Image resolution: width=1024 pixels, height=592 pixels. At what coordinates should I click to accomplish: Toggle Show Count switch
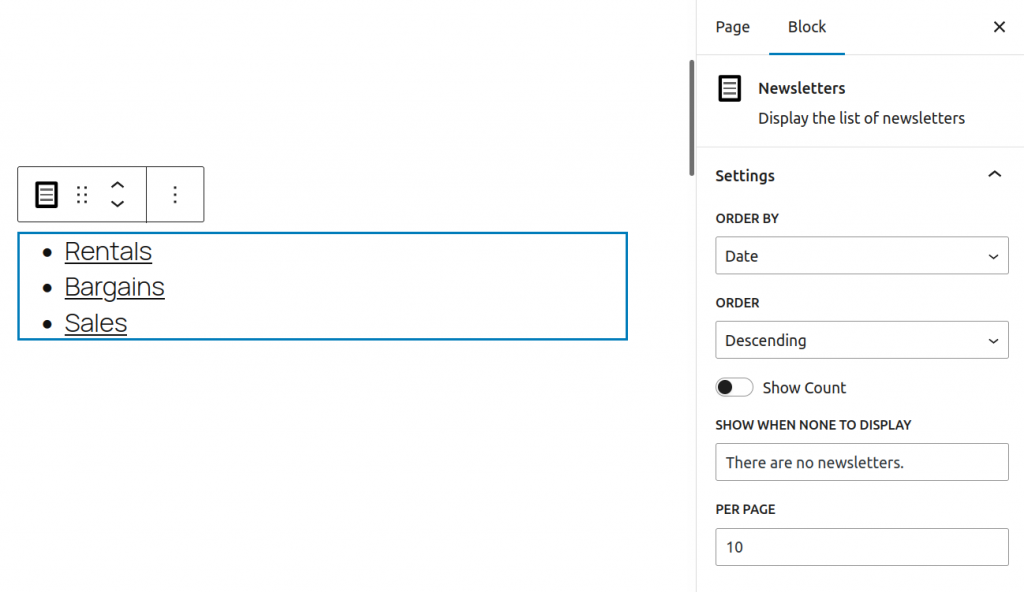(734, 387)
